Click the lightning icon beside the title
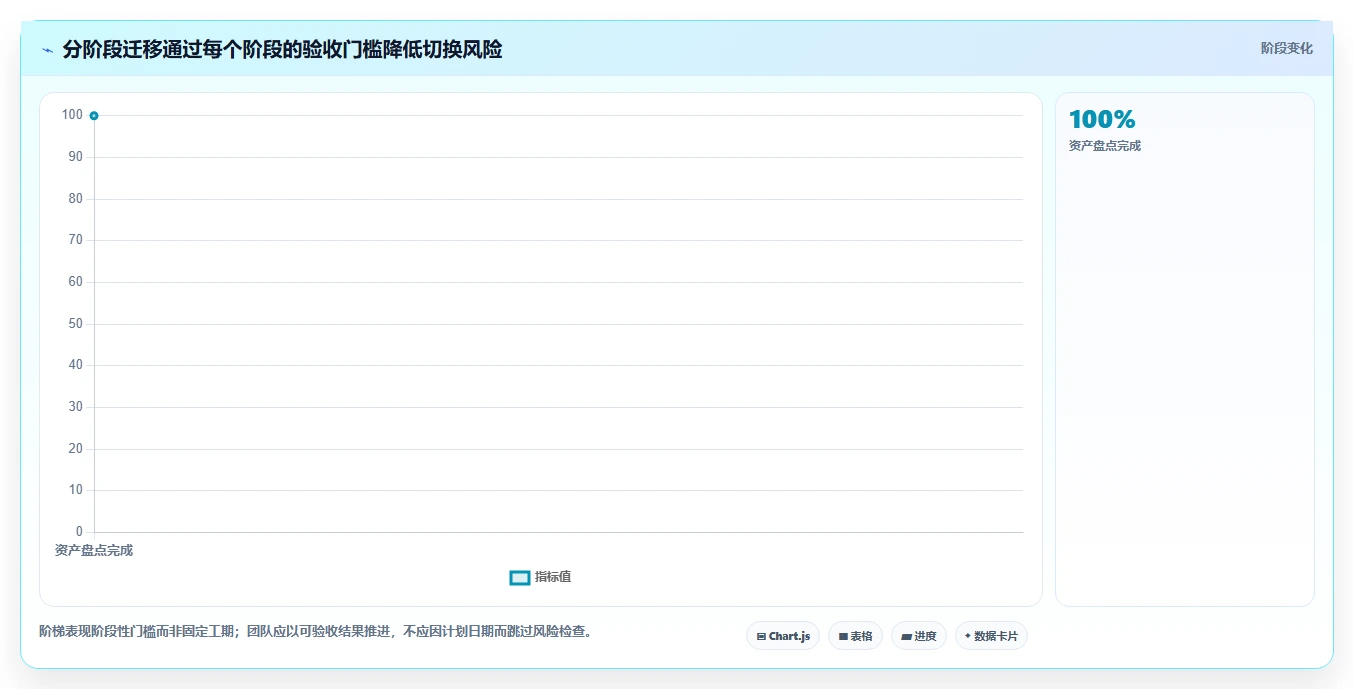Screen dimensions: 1354x689 47,50
